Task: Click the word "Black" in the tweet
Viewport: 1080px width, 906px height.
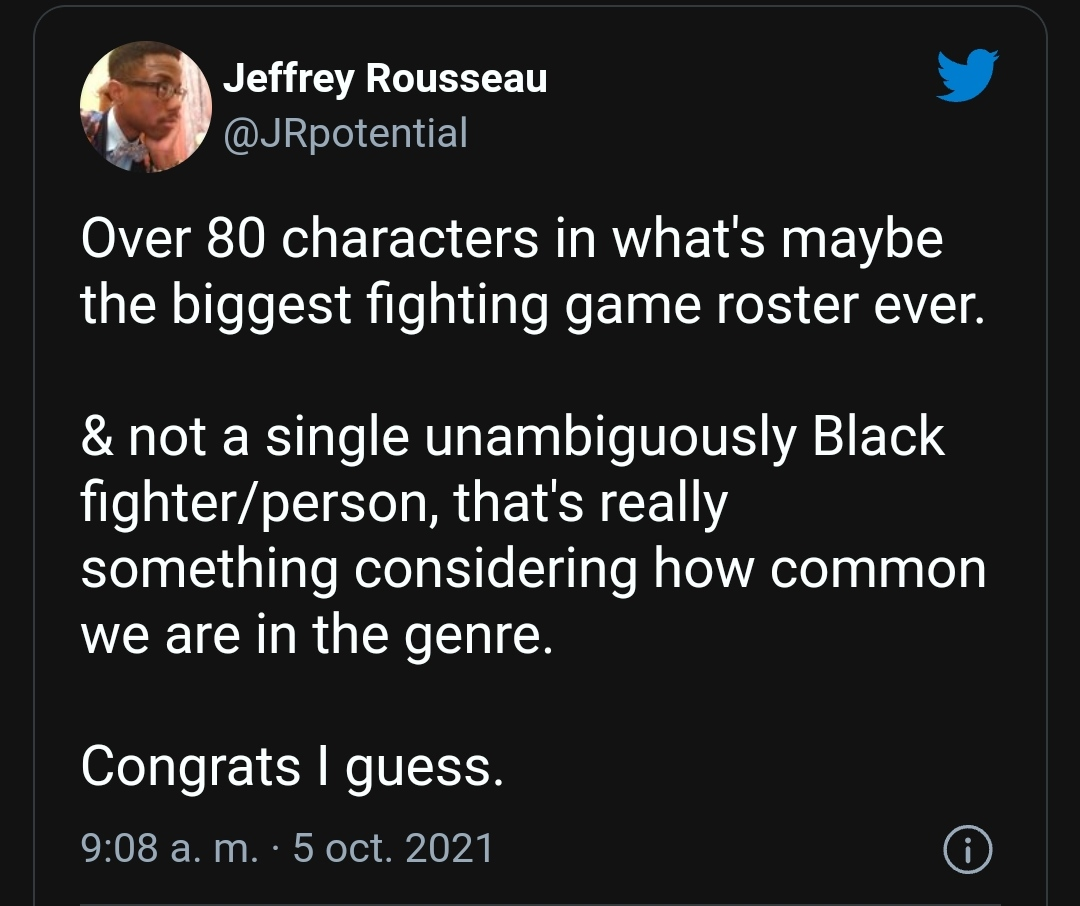Action: coord(878,436)
